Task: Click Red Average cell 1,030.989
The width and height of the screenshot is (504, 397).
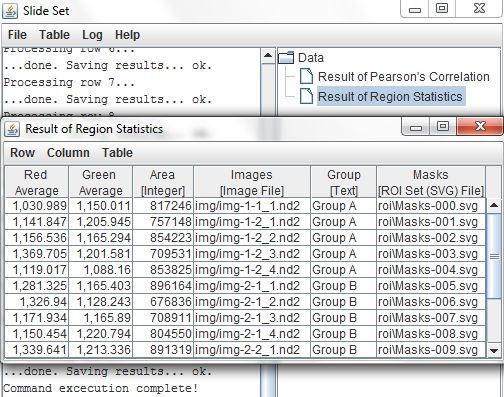Action: [37, 206]
